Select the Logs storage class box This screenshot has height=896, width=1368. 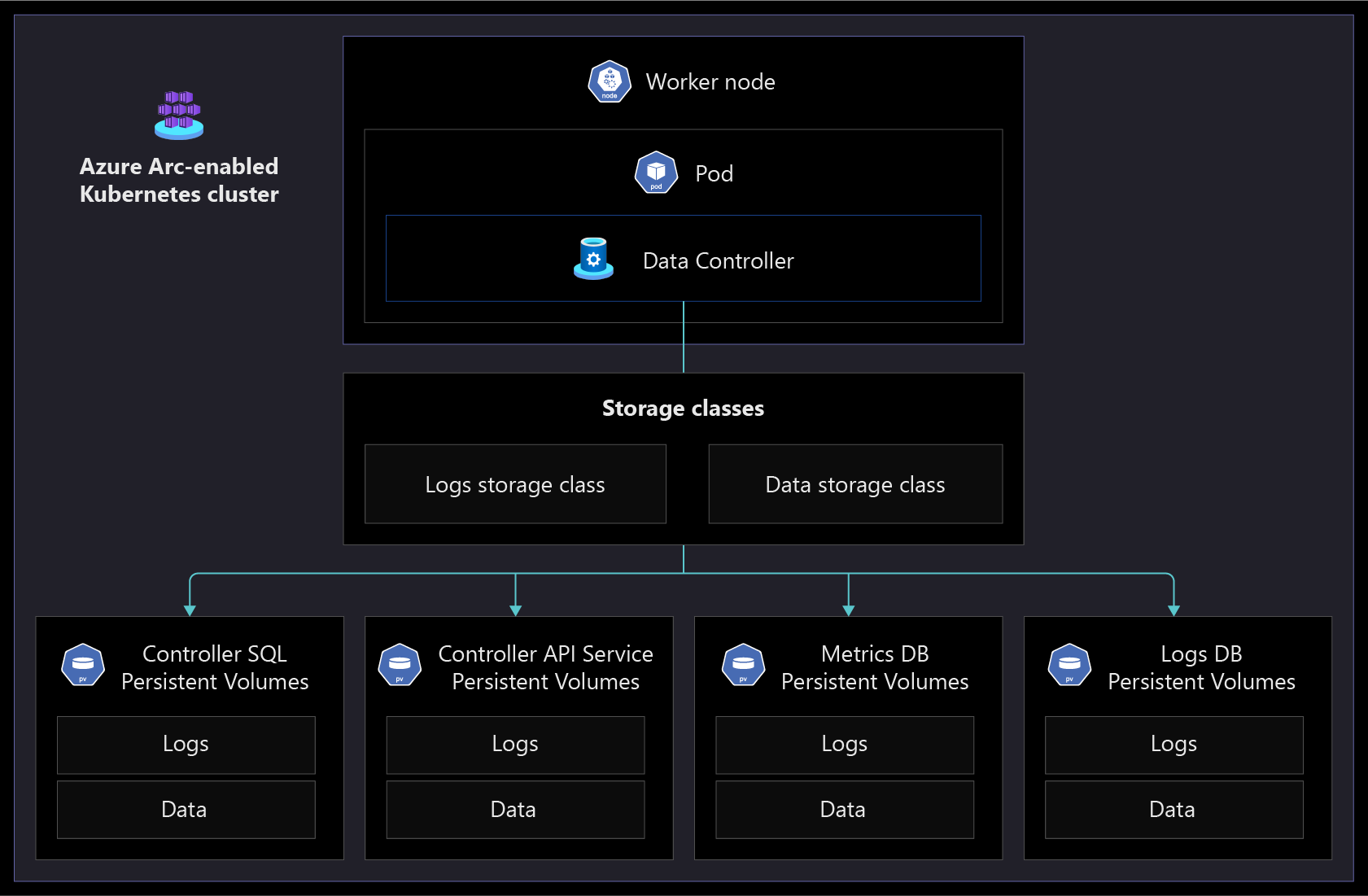[x=515, y=484]
